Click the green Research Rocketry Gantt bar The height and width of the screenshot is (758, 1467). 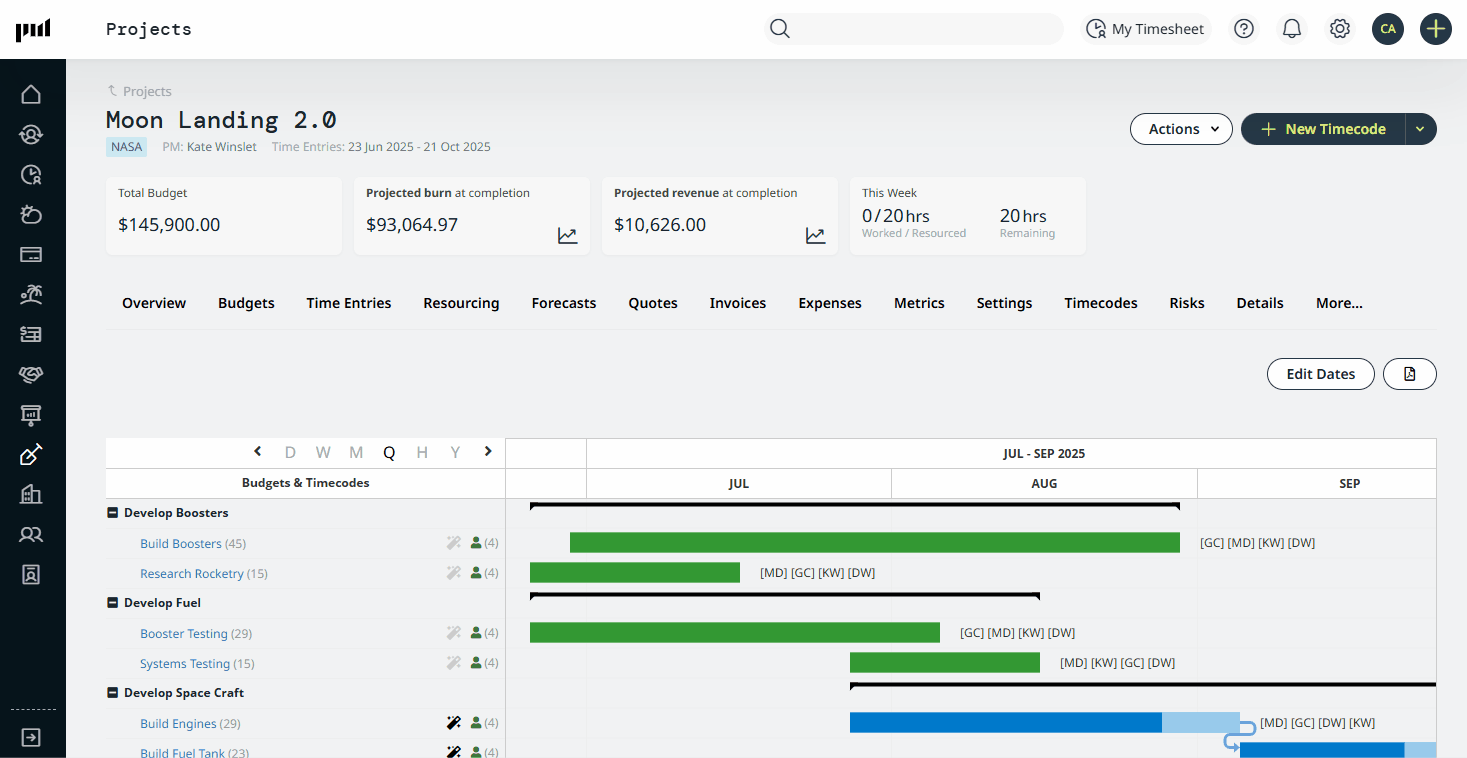point(635,573)
